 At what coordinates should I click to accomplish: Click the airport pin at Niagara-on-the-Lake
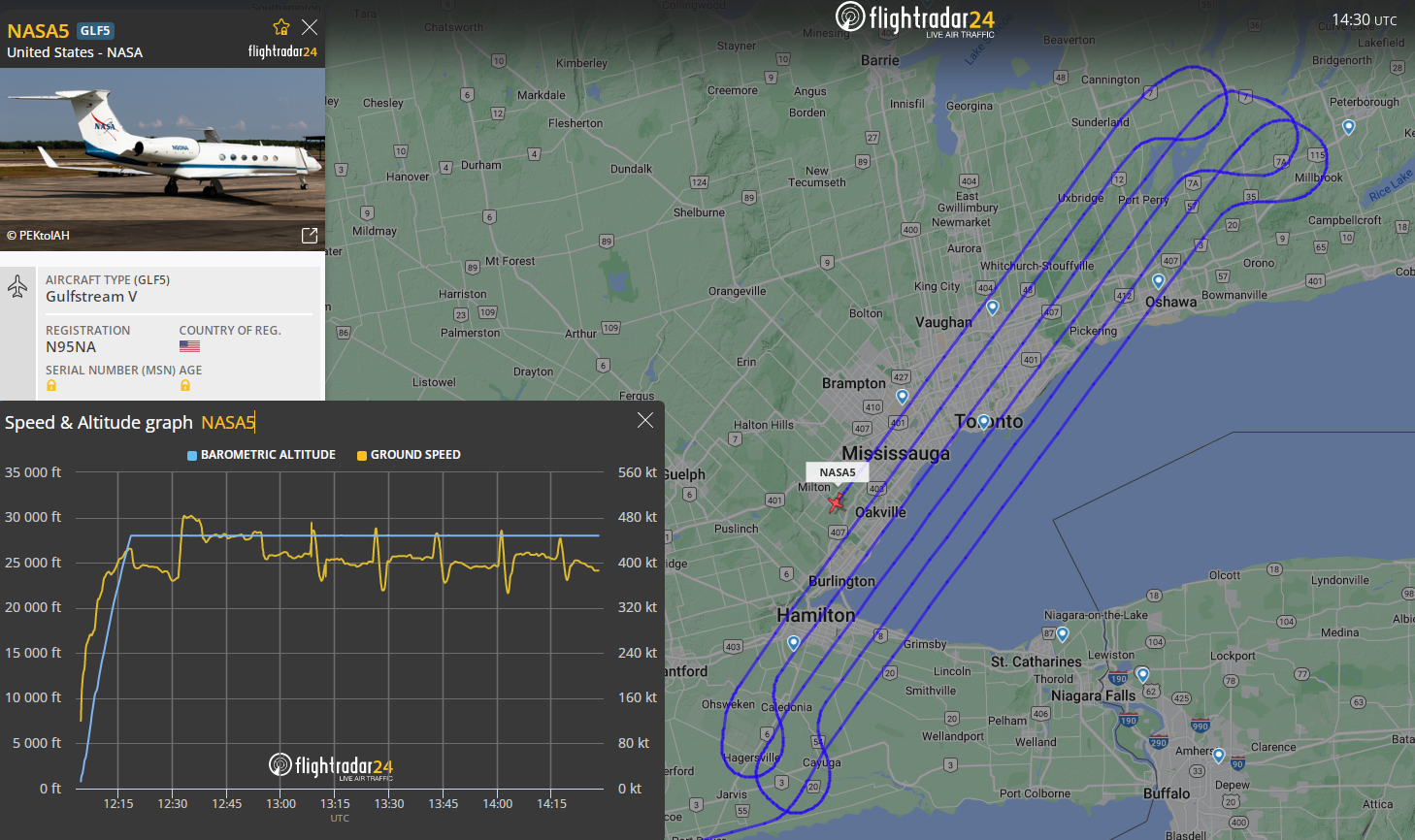tap(1062, 634)
